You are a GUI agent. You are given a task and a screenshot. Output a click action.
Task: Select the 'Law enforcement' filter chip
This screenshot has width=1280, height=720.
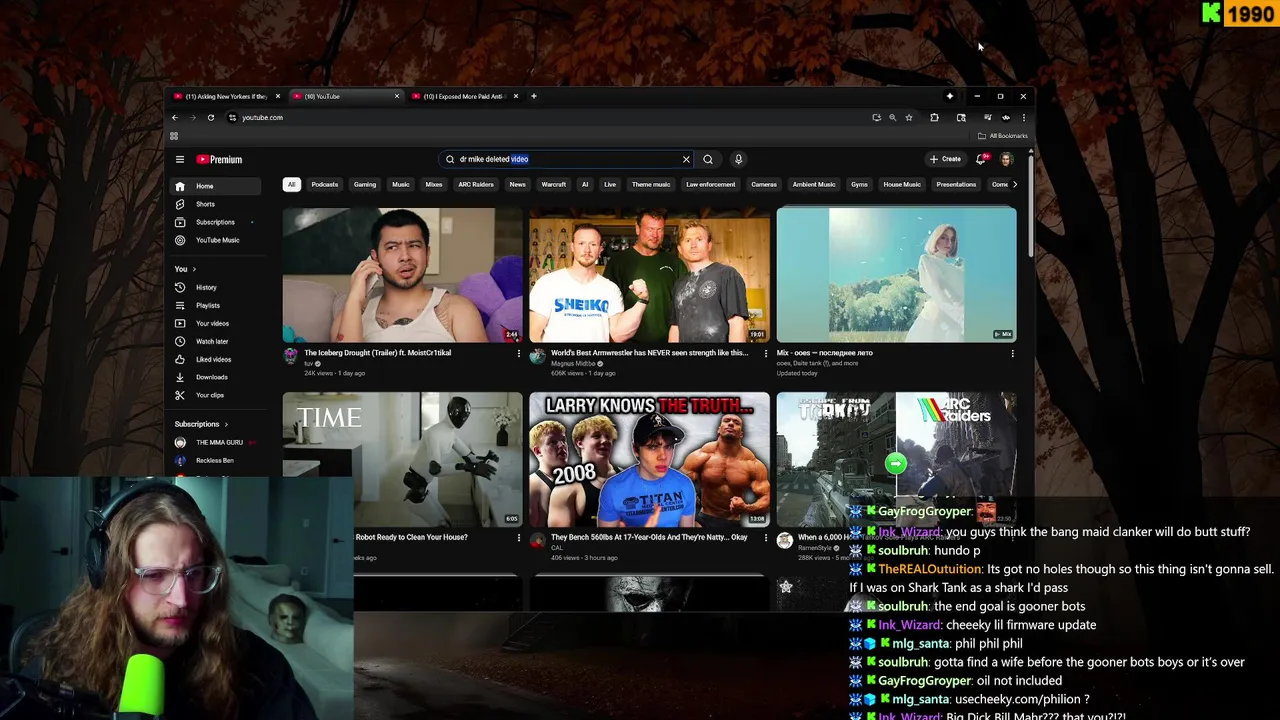710,184
